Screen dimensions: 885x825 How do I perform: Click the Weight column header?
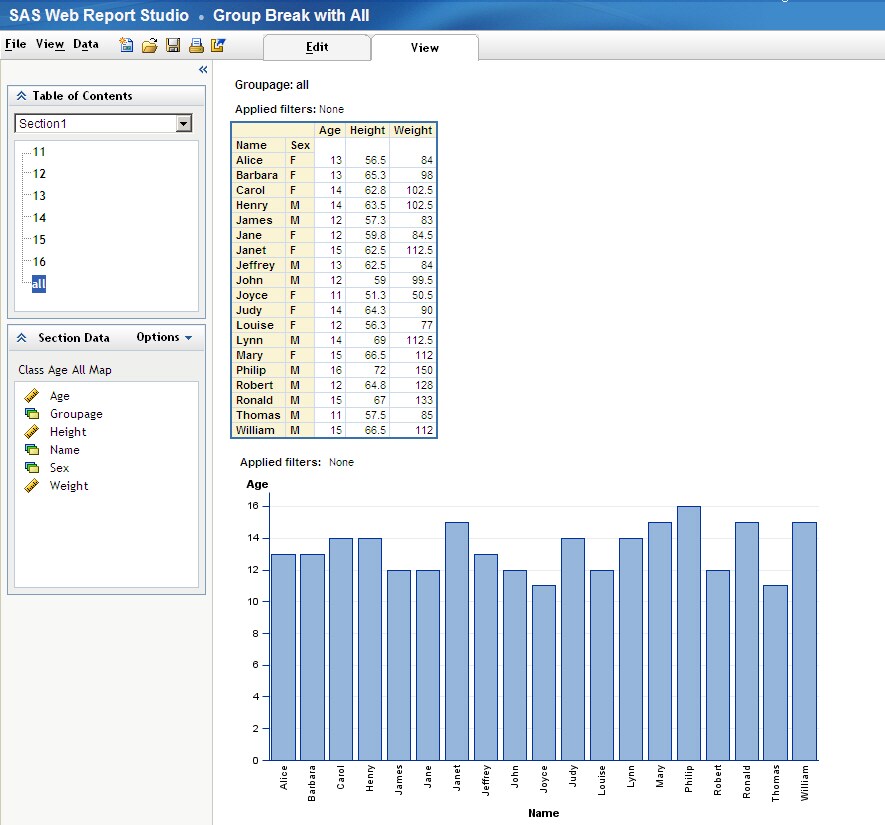pos(413,130)
